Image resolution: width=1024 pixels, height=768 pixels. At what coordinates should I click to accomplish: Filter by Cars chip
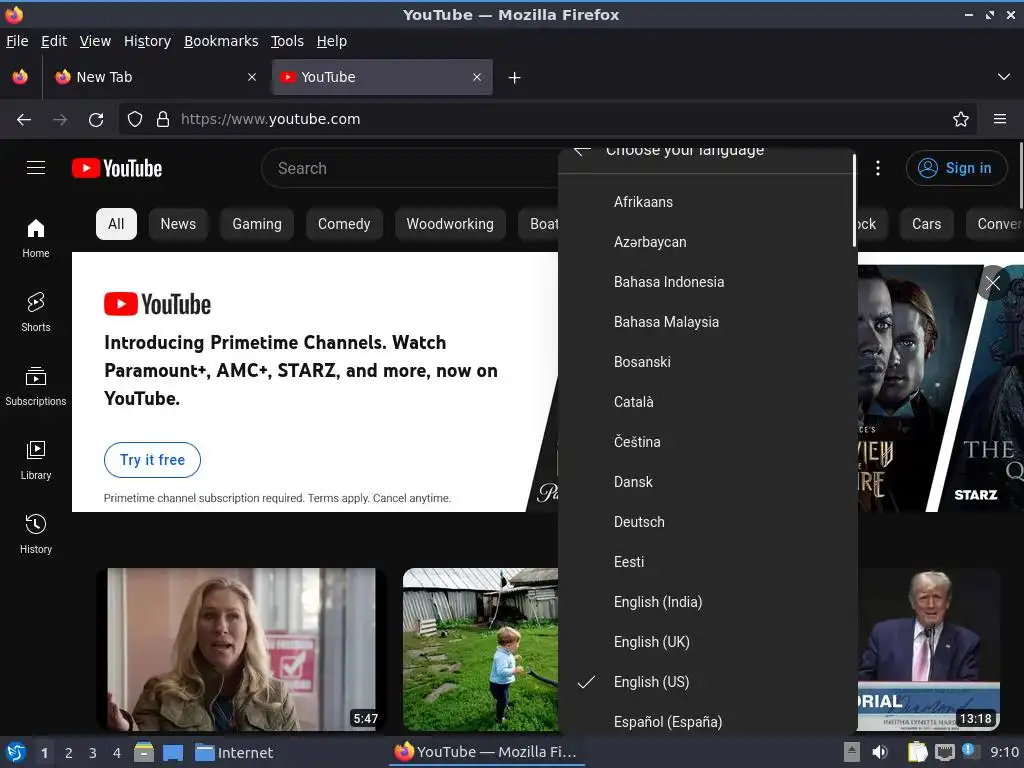pyautogui.click(x=927, y=224)
